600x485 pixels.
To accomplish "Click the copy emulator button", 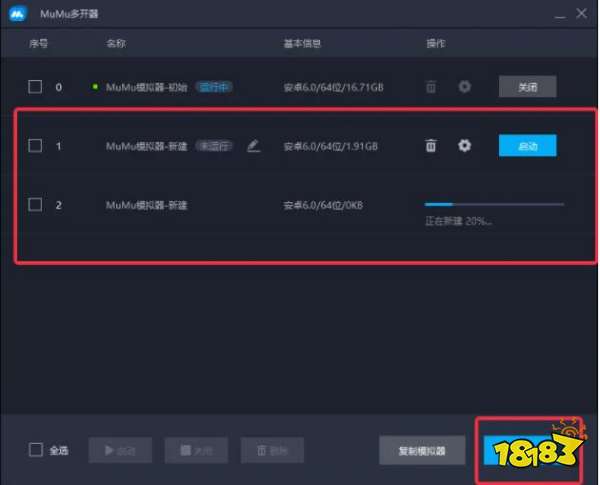I will 422,451.
